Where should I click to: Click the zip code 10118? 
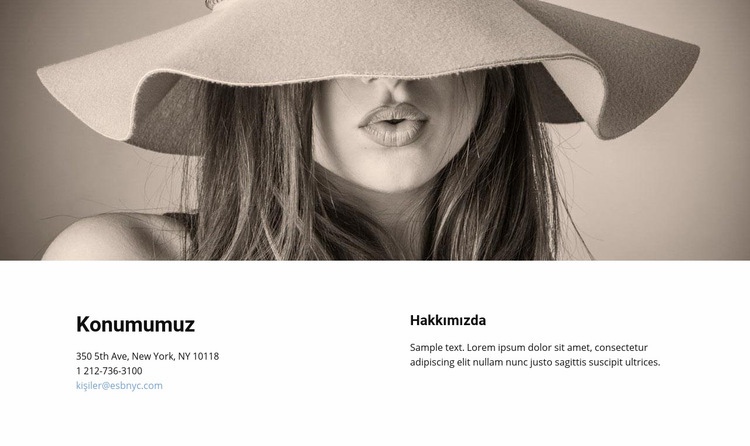[206, 357]
